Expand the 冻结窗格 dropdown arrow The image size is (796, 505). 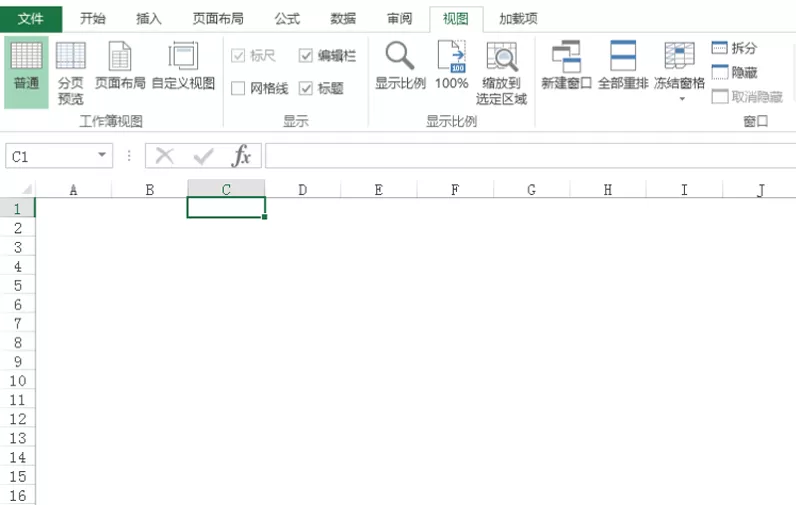pos(682,99)
